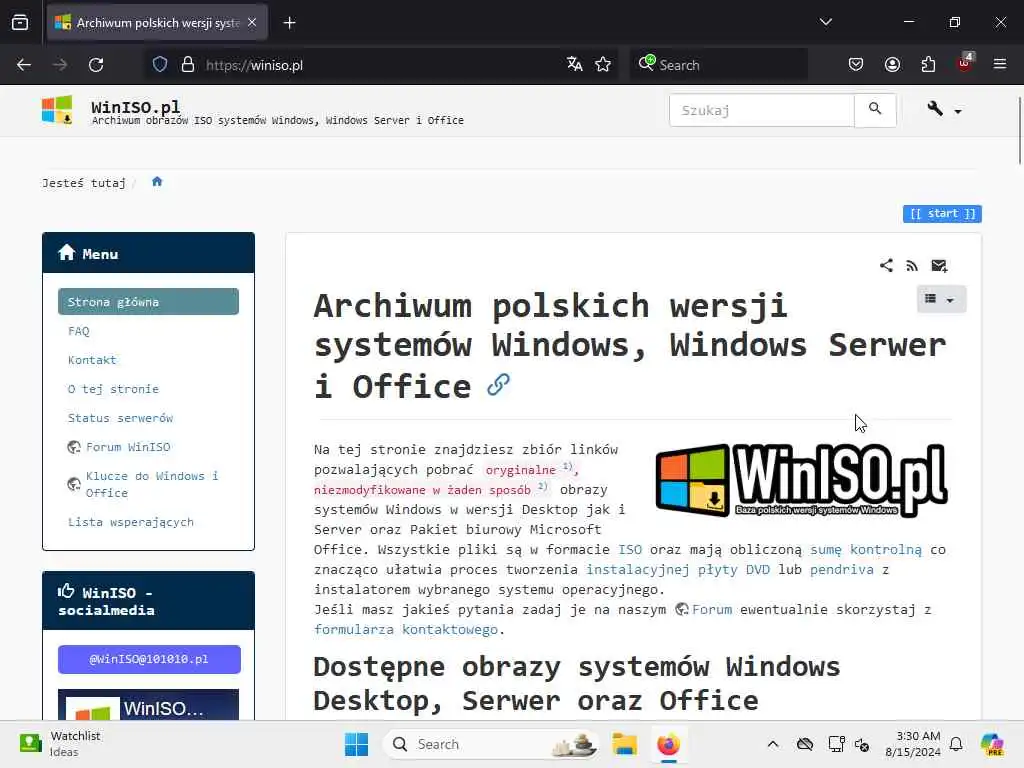Screen dimensions: 1024x768
Task: Select Strona główna menu item
Action: [x=148, y=302]
